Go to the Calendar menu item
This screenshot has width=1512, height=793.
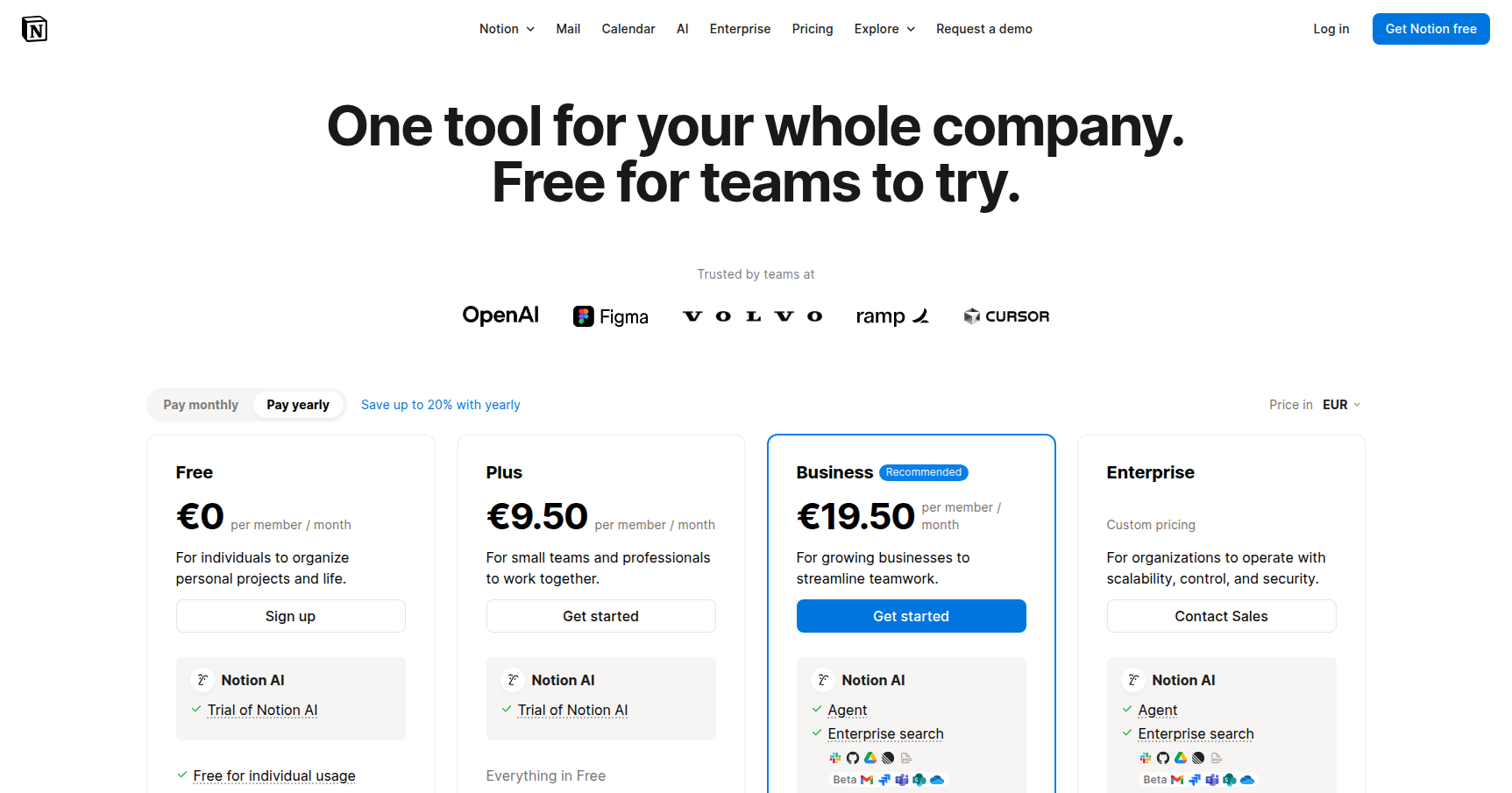click(628, 29)
